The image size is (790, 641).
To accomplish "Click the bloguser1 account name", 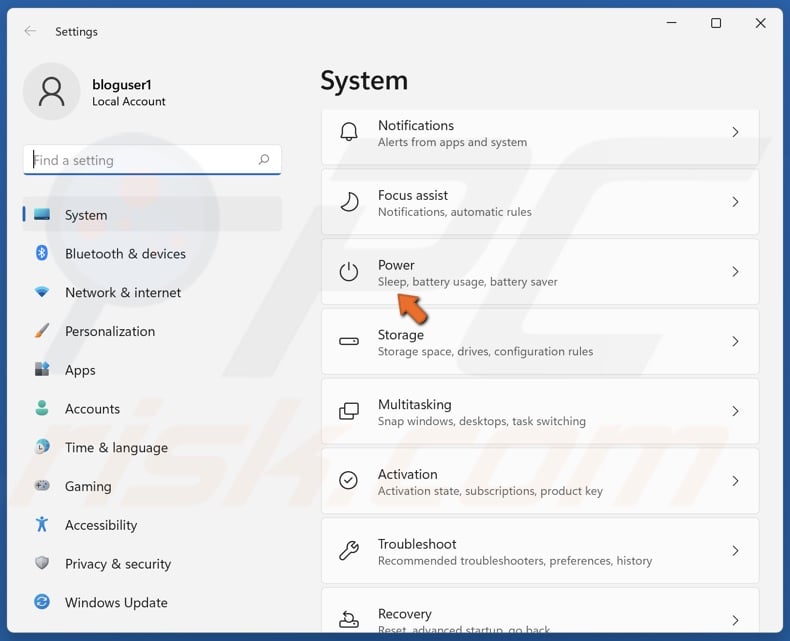I will pyautogui.click(x=122, y=85).
